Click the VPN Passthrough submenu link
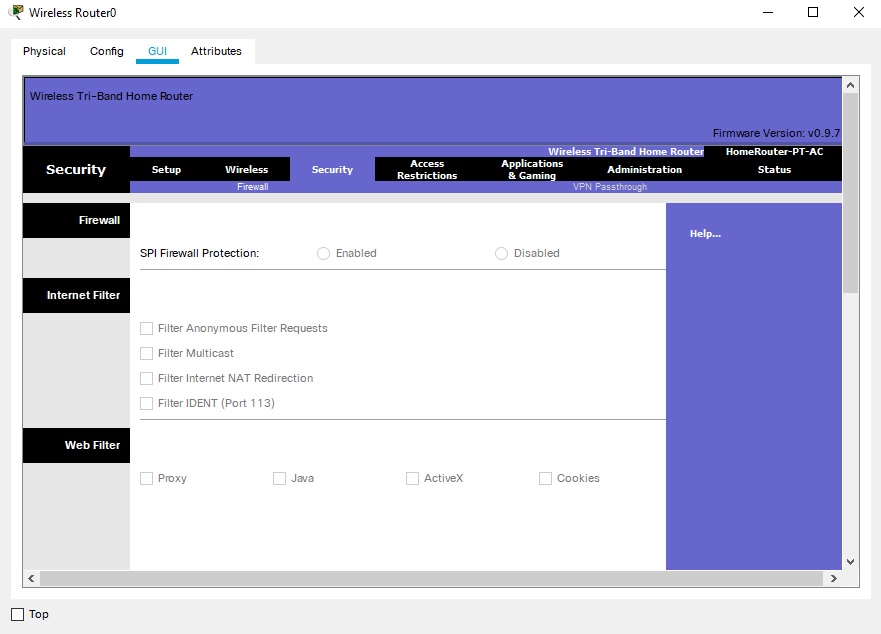The image size is (881, 634). pos(609,187)
